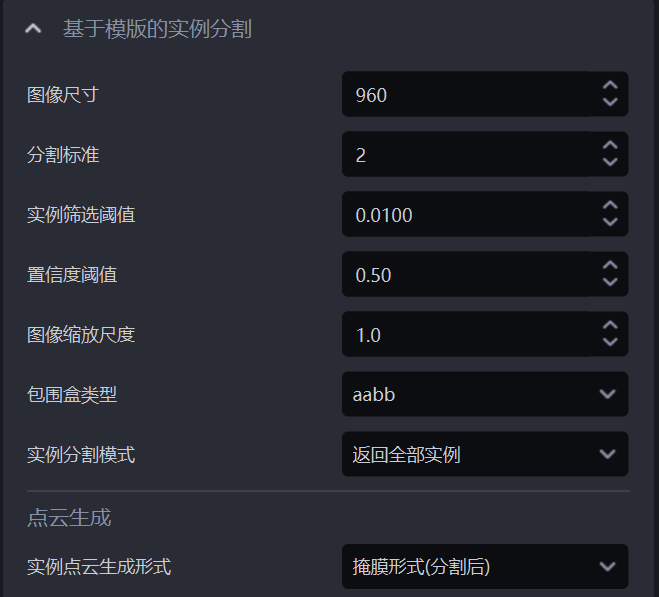
Task: Select the 实例筛选阈值 field showing 0.0100
Action: (465, 215)
